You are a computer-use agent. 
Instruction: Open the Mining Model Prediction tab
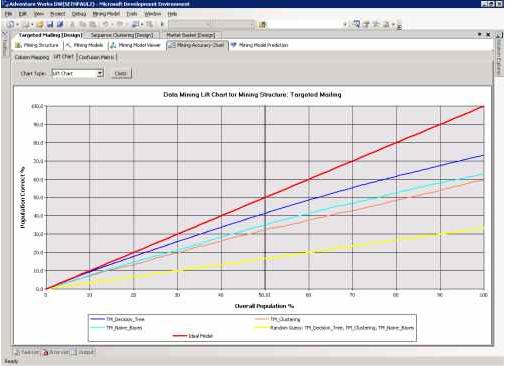coord(259,45)
